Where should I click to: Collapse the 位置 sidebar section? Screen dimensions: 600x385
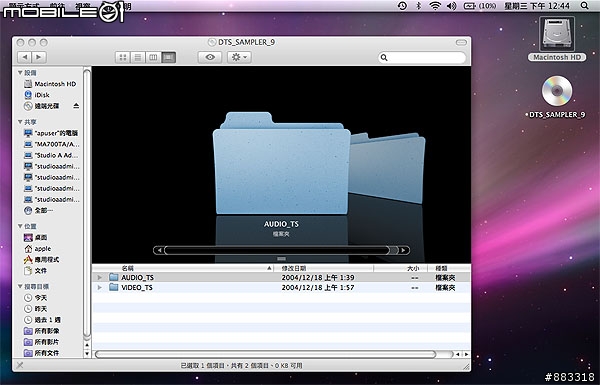20,227
